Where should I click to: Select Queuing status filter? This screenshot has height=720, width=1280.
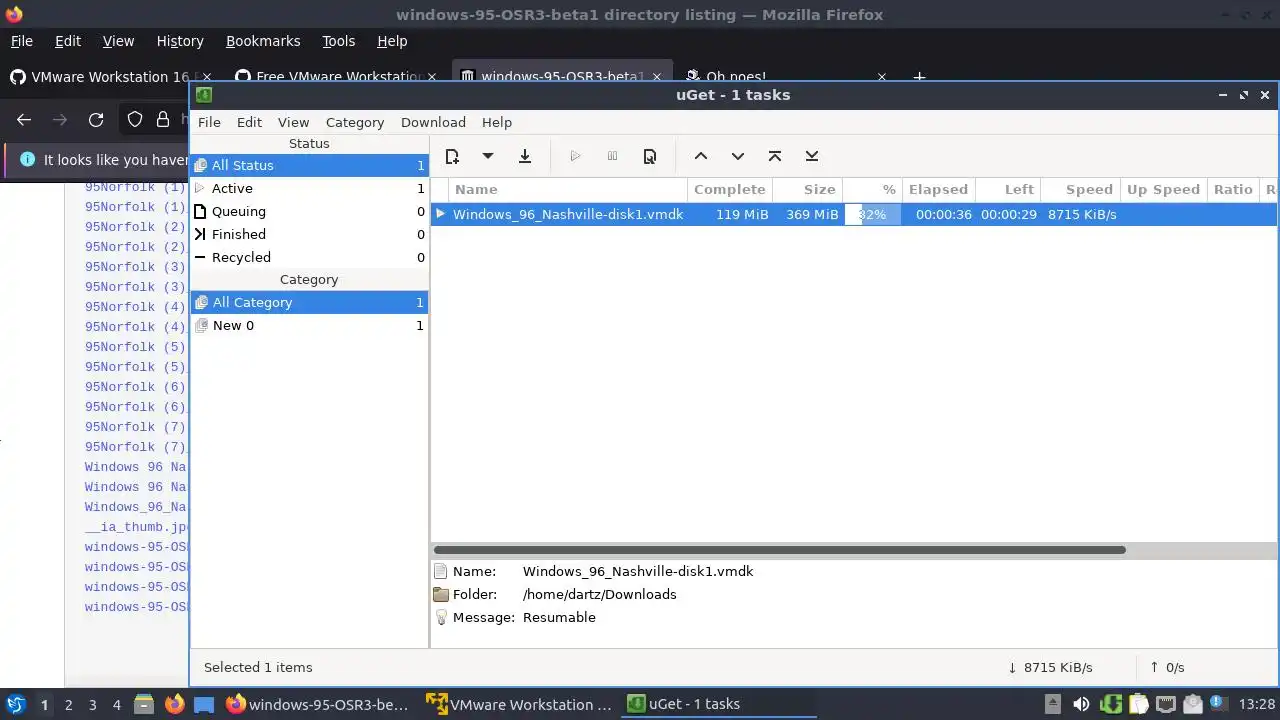[309, 211]
